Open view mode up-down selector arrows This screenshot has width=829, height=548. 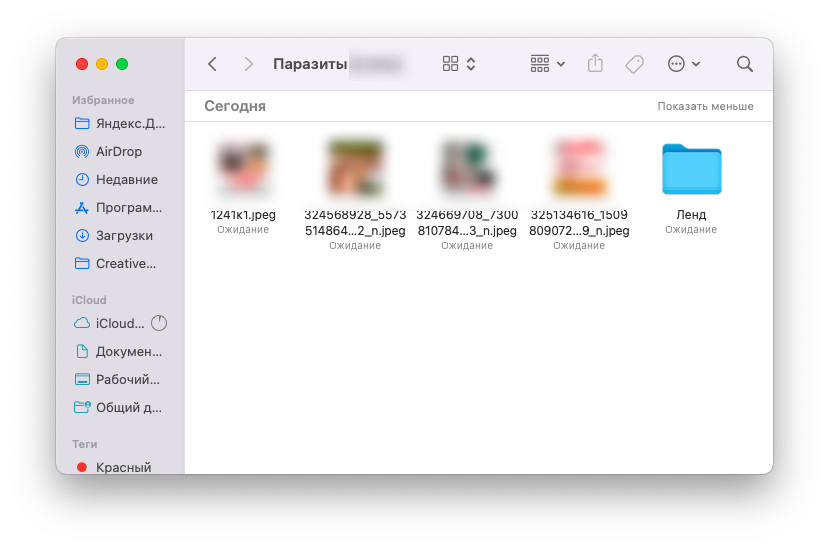471,64
